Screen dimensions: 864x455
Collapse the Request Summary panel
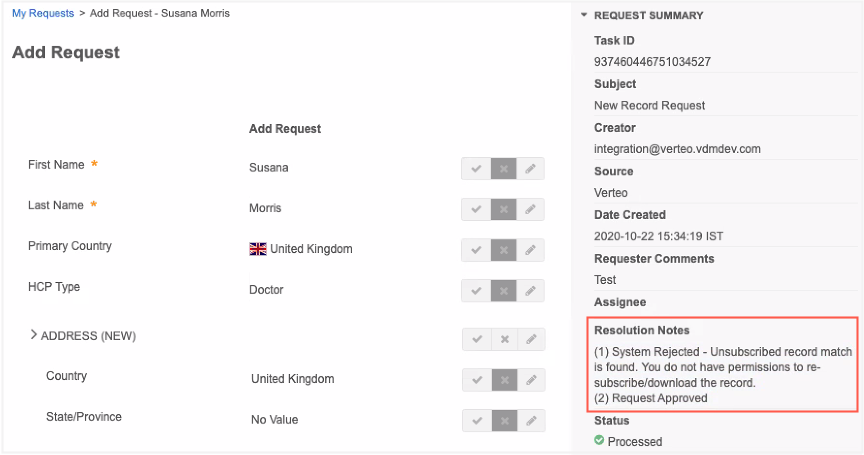pyautogui.click(x=584, y=16)
